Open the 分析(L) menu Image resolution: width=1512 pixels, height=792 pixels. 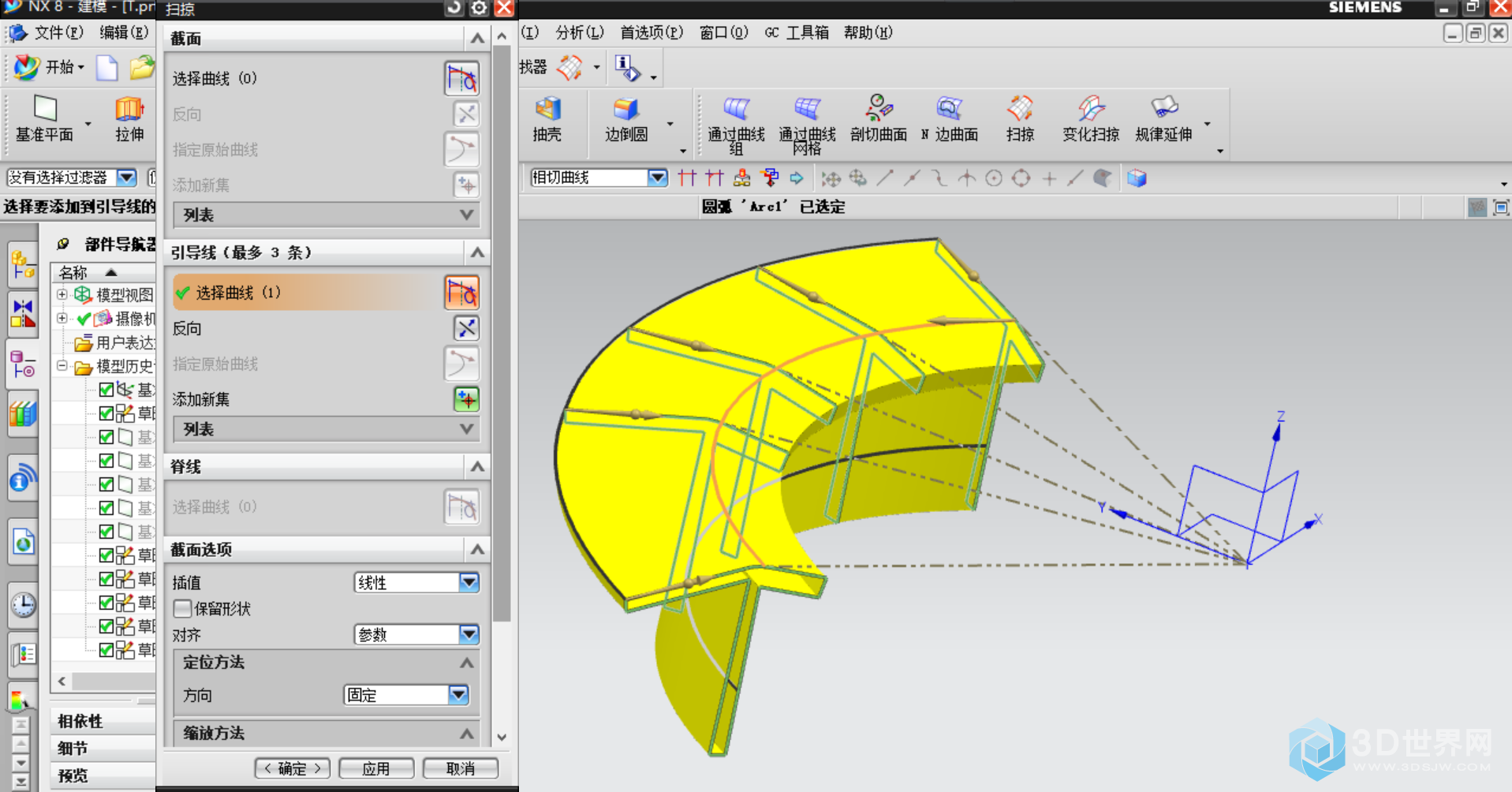click(x=580, y=32)
